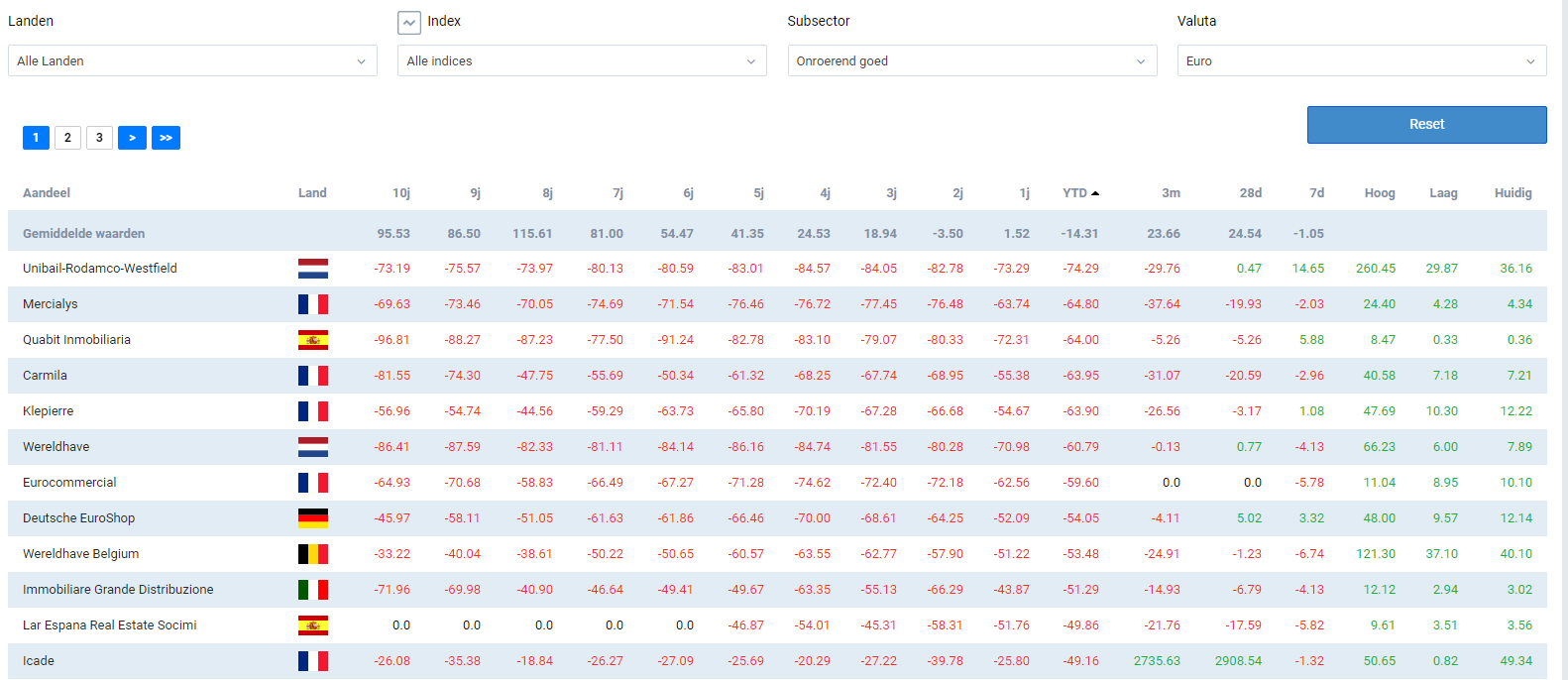Sort by 4j column header
1568x680 pixels.
point(825,193)
